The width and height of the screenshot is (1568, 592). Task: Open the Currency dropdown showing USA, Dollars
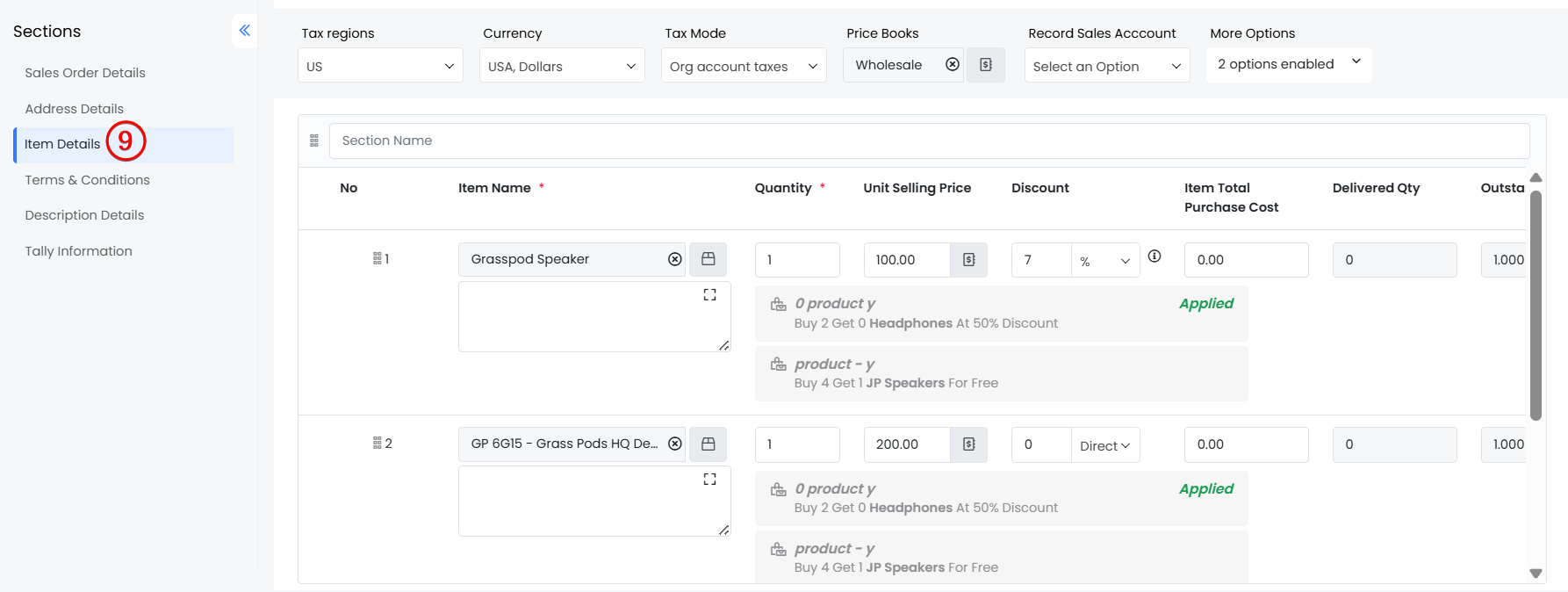click(562, 66)
